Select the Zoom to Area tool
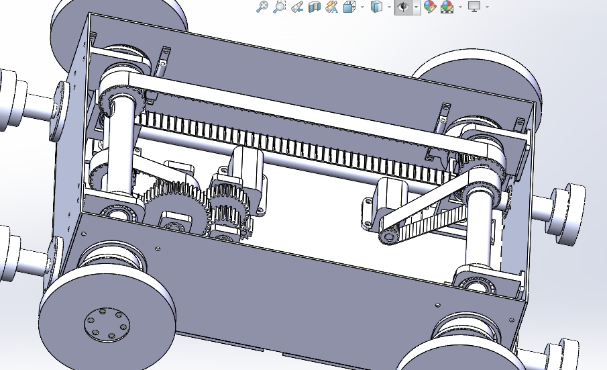 pyautogui.click(x=279, y=7)
